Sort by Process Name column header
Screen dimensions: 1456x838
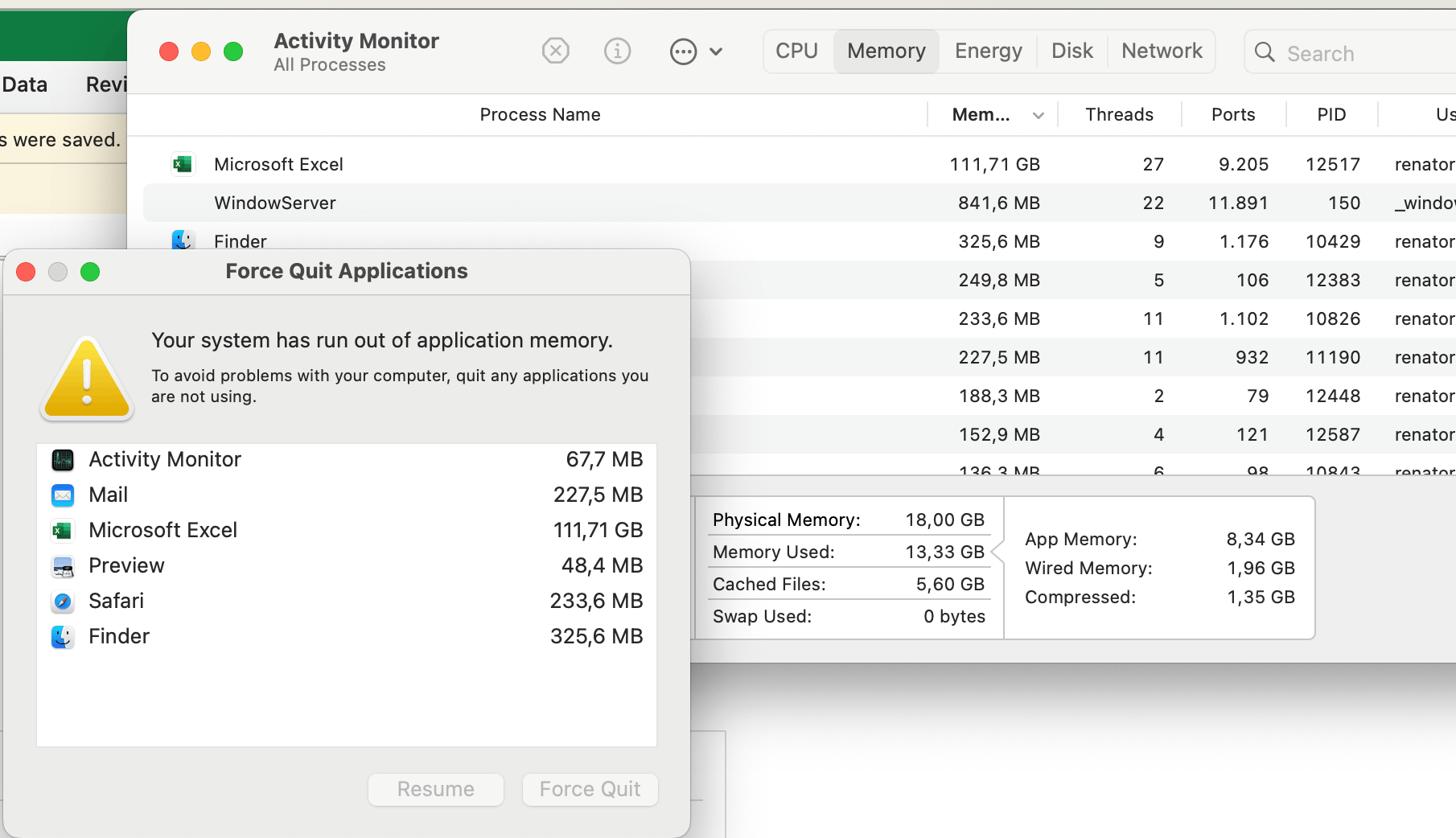[x=540, y=115]
